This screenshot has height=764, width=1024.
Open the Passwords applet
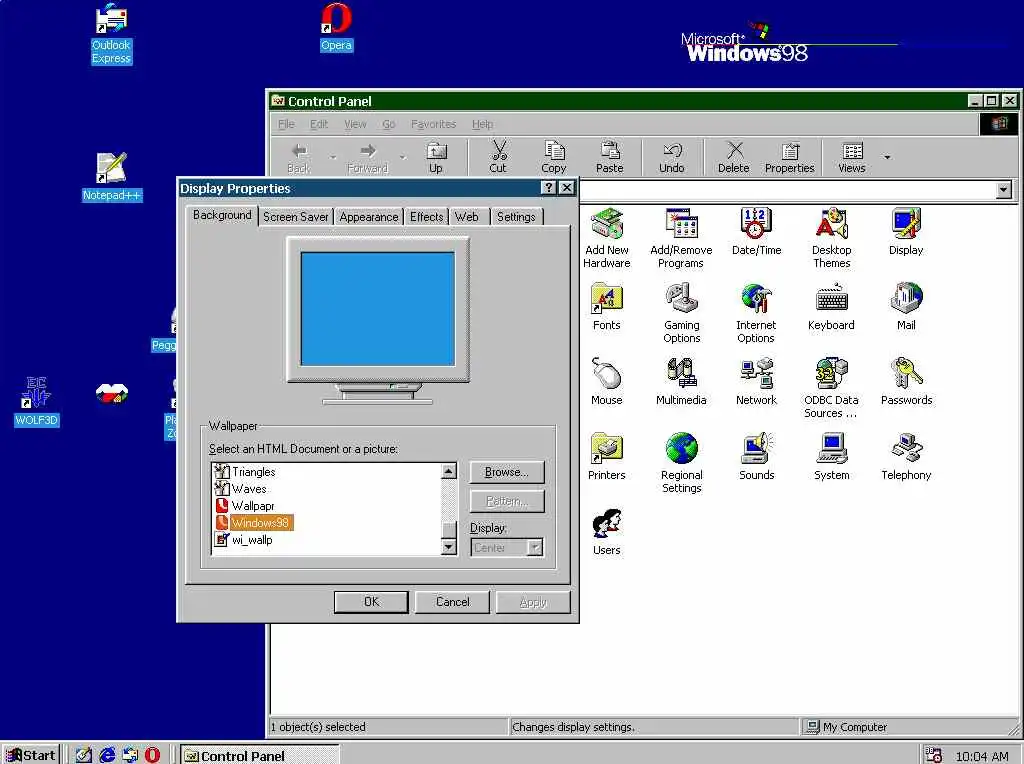(x=906, y=382)
